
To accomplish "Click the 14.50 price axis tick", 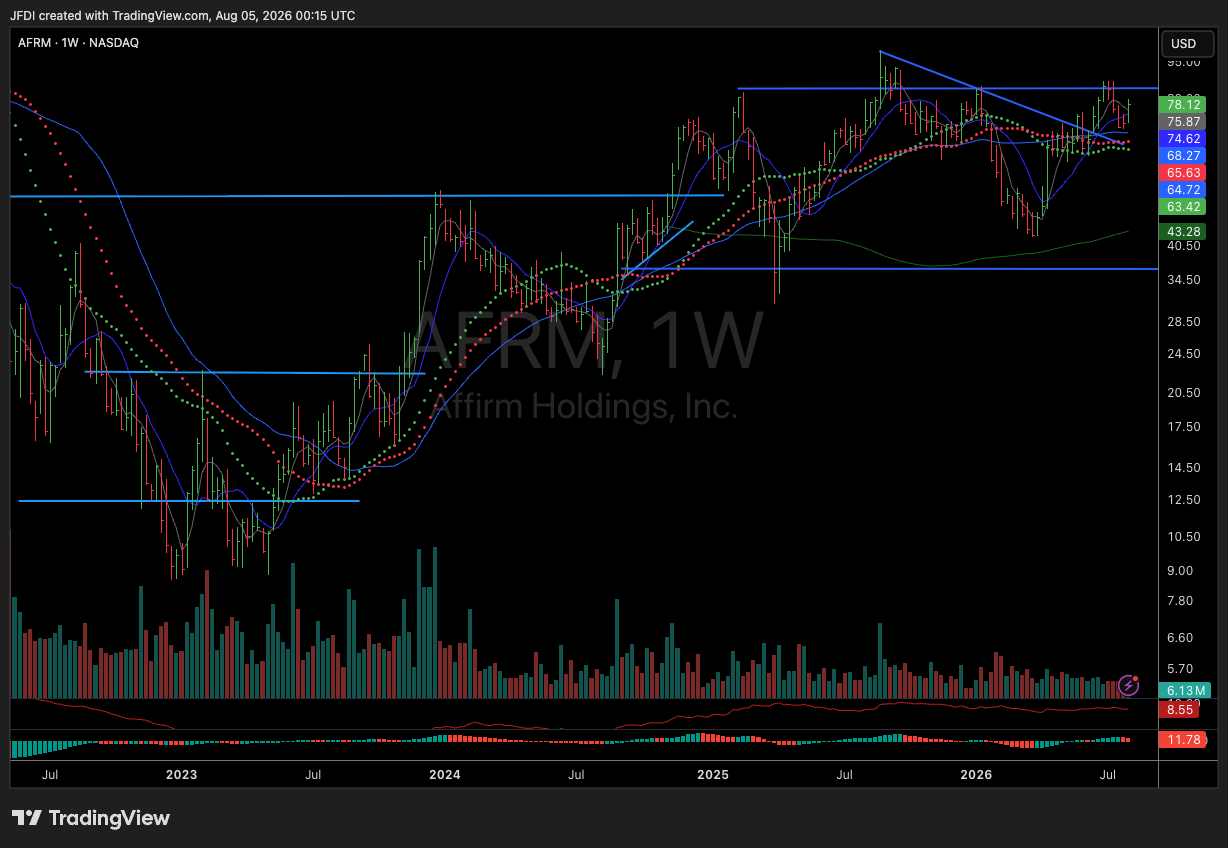I will click(x=1183, y=468).
